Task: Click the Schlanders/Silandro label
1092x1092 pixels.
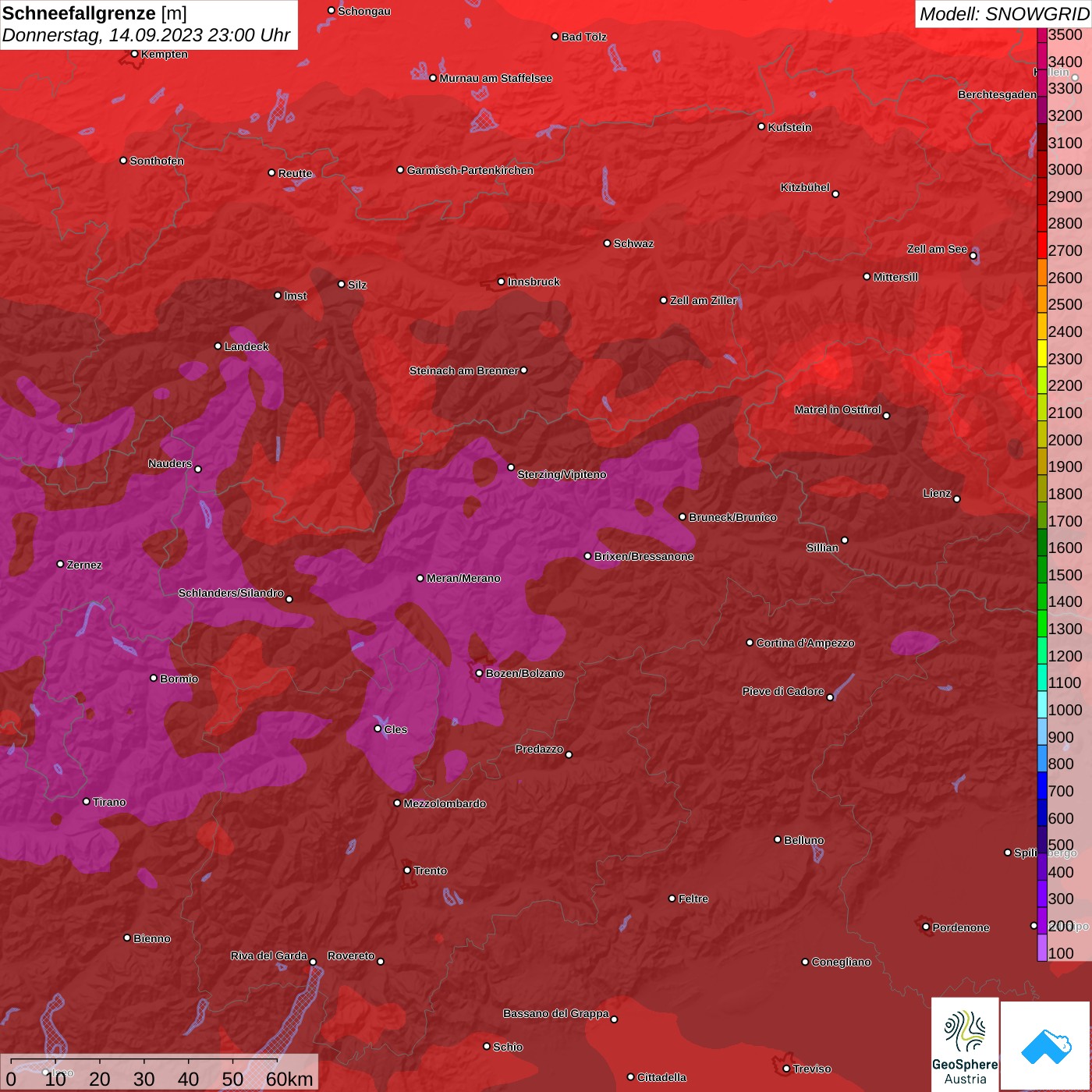Action: pyautogui.click(x=231, y=593)
